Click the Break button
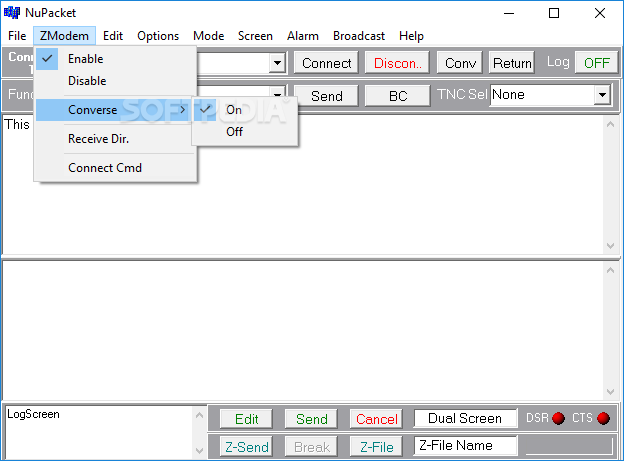This screenshot has height=461, width=624. [x=311, y=447]
